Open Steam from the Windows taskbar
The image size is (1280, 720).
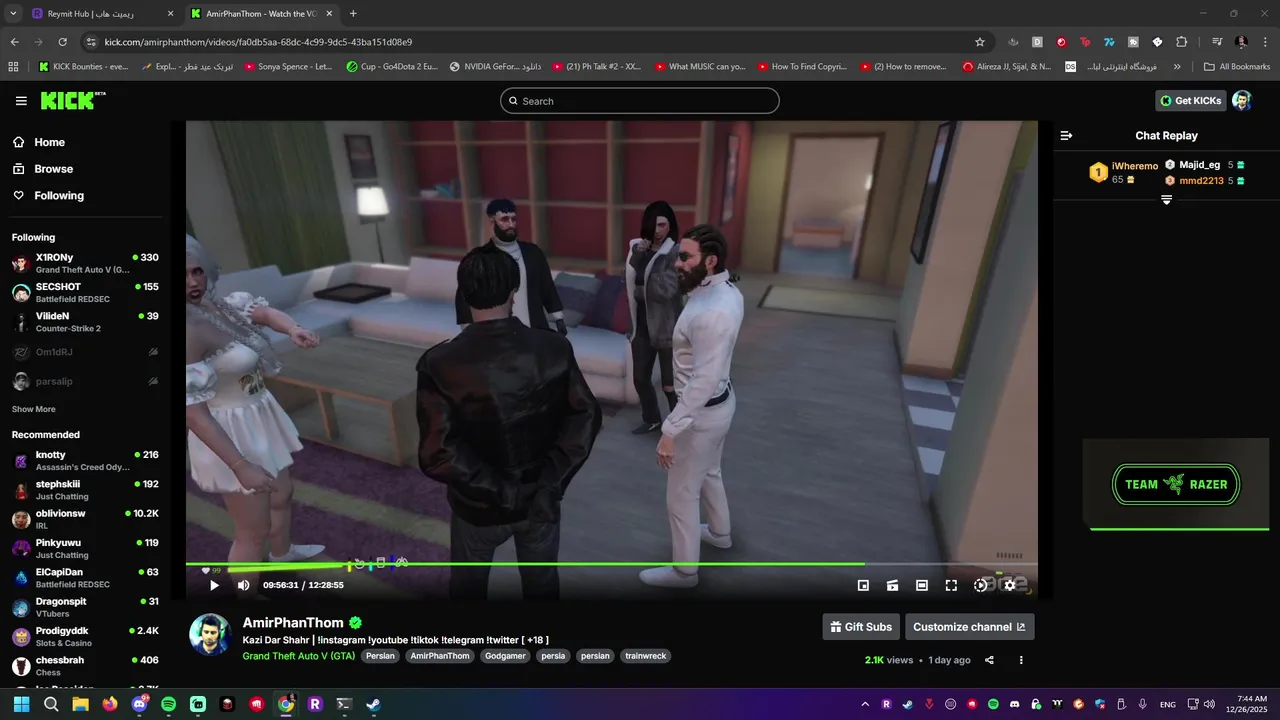coord(373,704)
